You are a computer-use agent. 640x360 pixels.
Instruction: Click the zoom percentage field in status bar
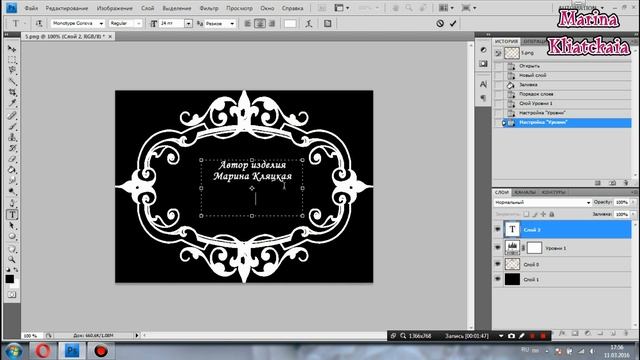(x=30, y=336)
